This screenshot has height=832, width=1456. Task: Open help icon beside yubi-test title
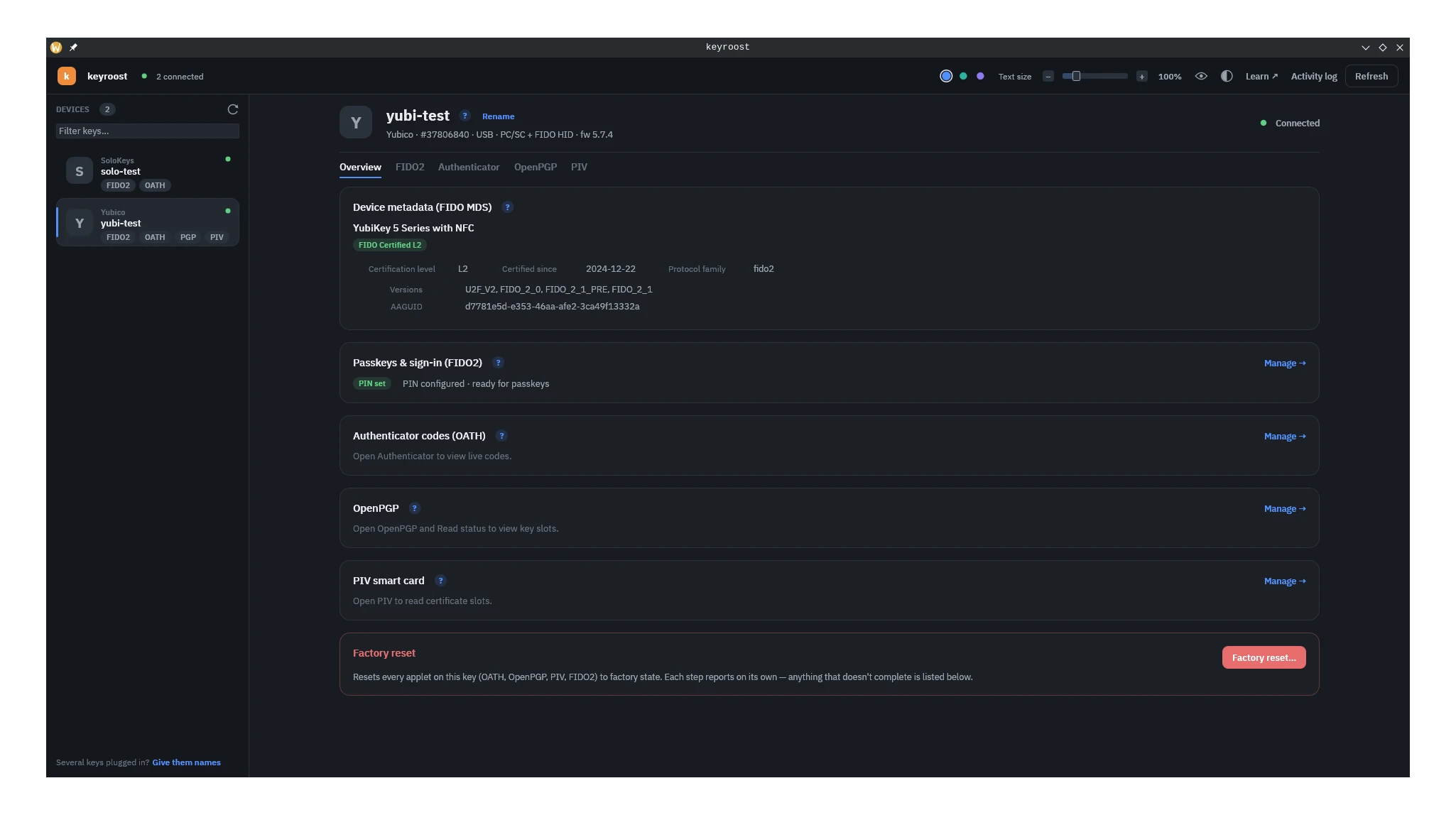(x=465, y=116)
